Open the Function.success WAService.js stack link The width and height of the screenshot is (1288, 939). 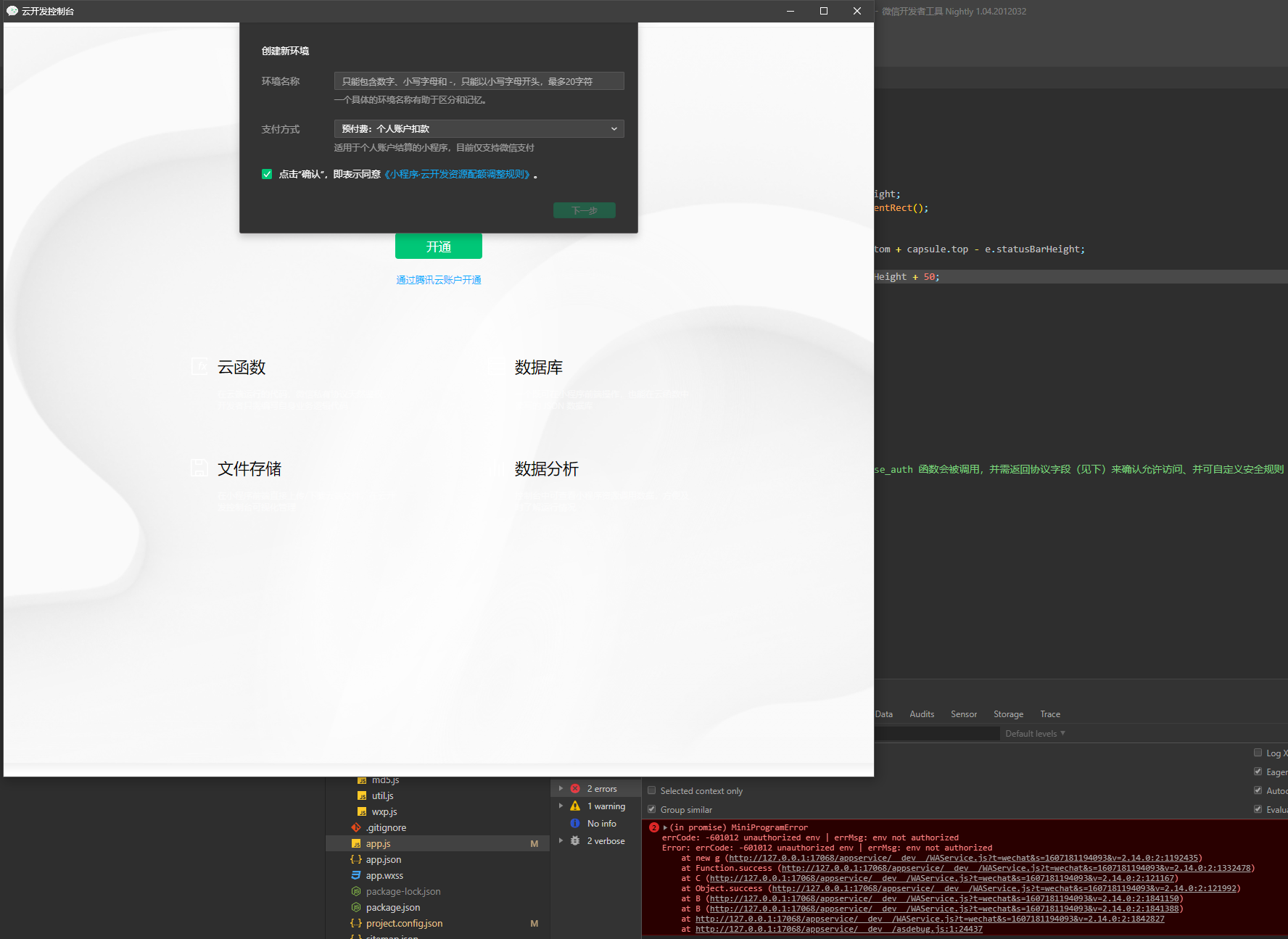click(1016, 868)
